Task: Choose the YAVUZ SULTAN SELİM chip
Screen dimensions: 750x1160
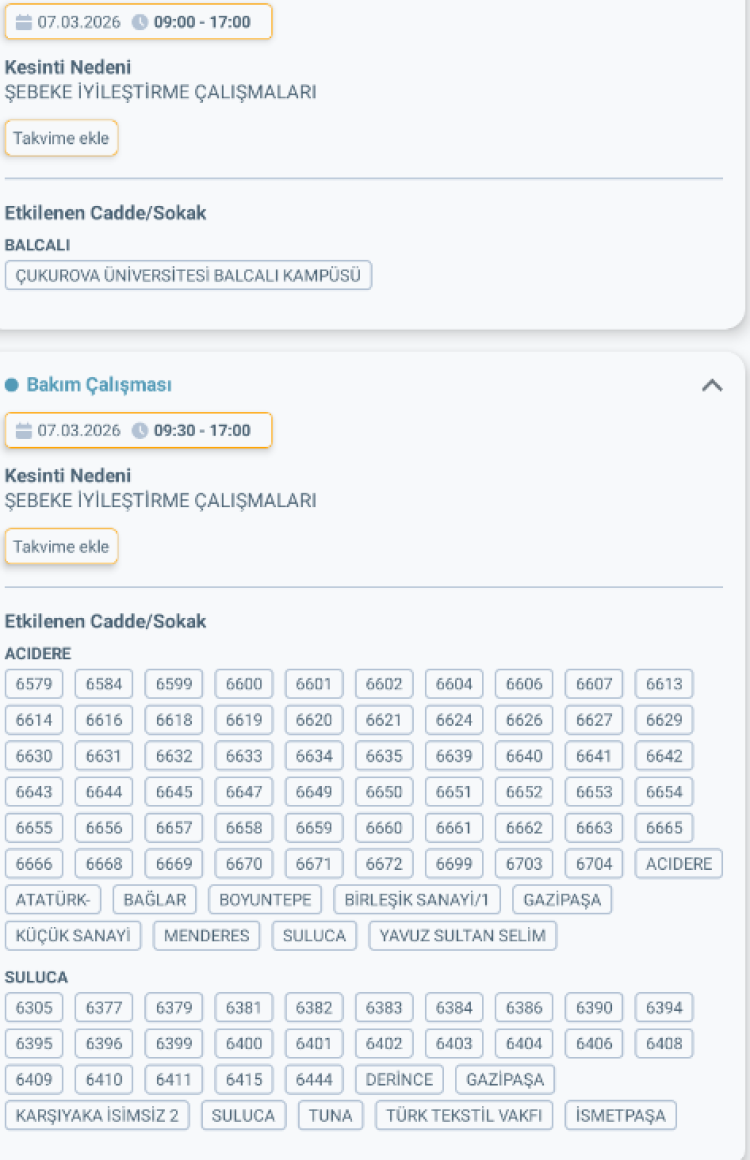Action: [463, 936]
